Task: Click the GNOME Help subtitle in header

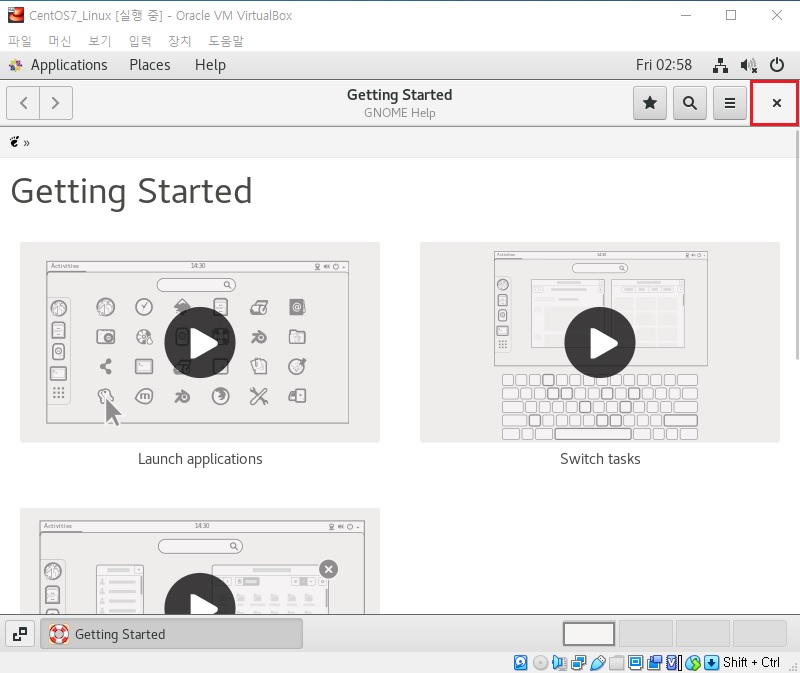Action: coord(399,113)
